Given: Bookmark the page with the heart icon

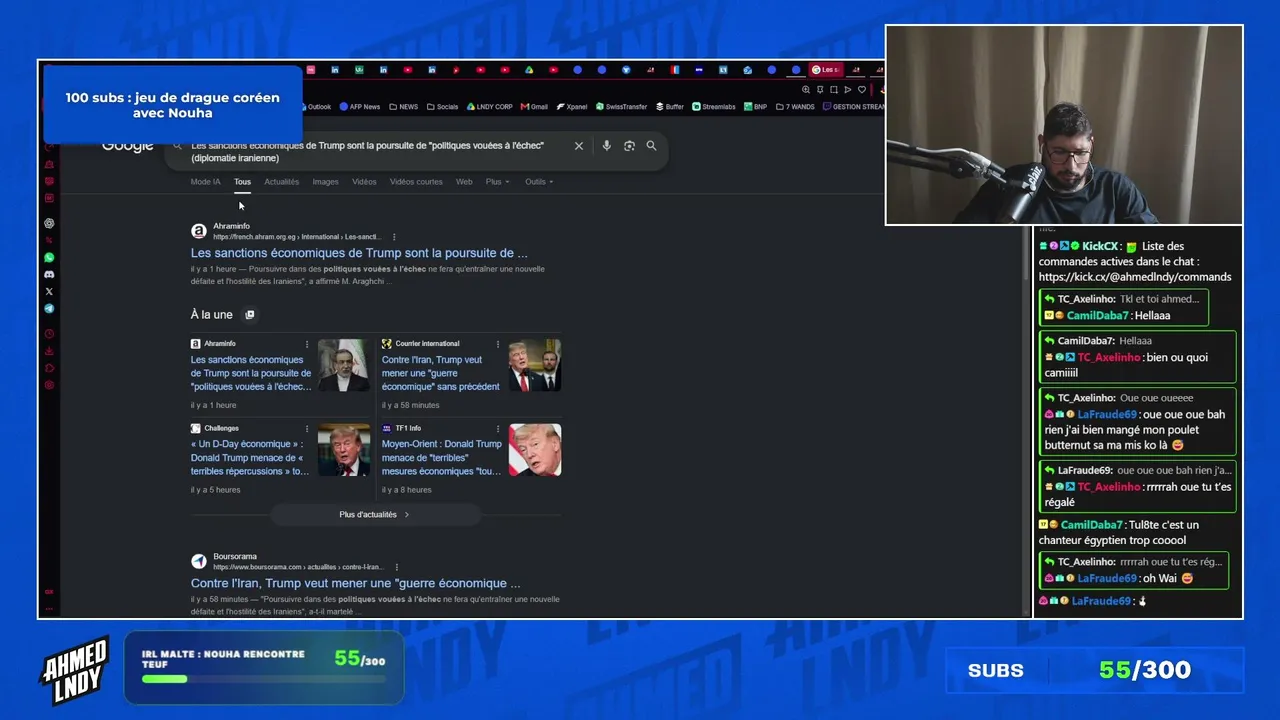Looking at the screenshot, I should pos(862,90).
